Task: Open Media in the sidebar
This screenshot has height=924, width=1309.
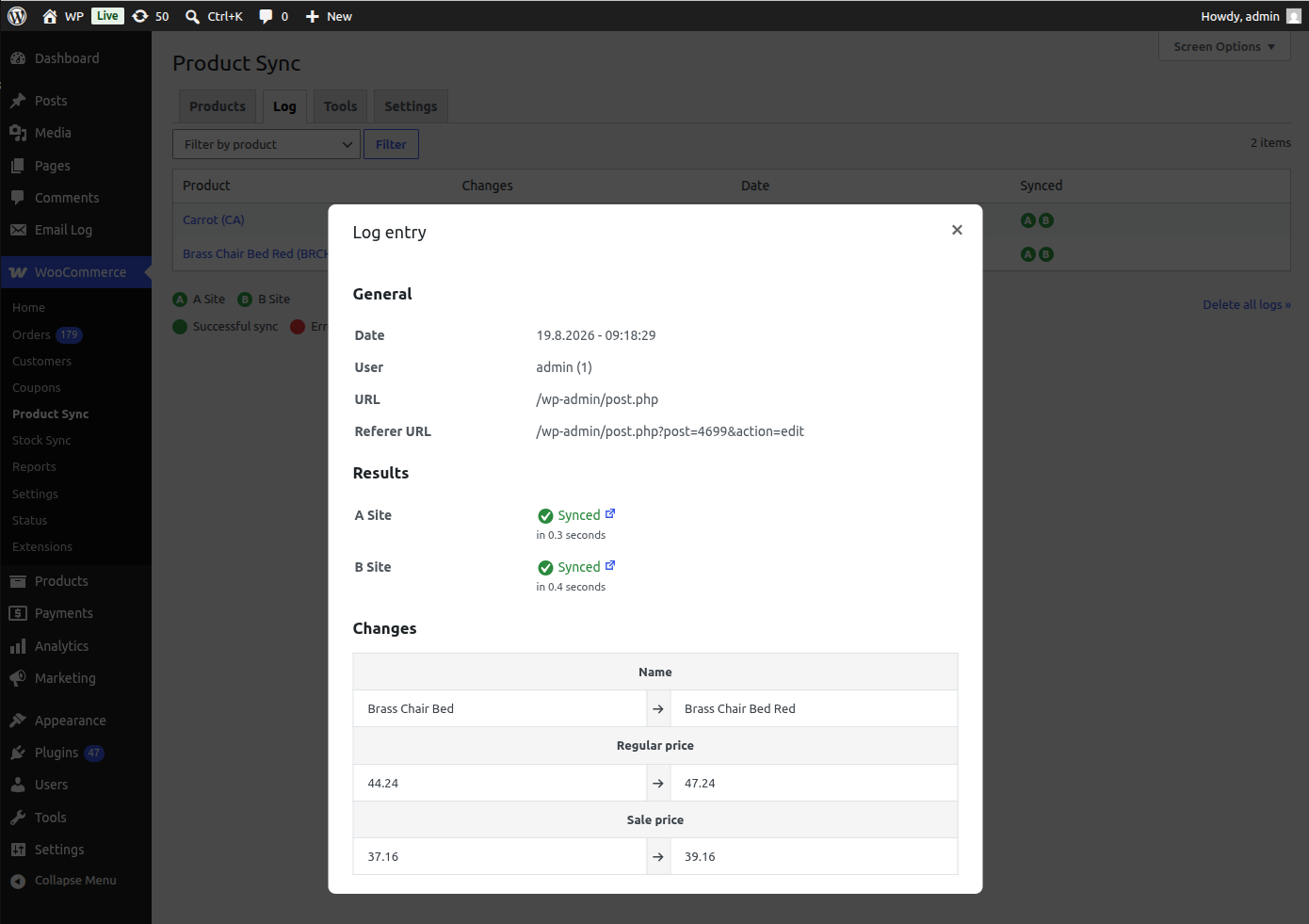Action: click(x=75, y=133)
